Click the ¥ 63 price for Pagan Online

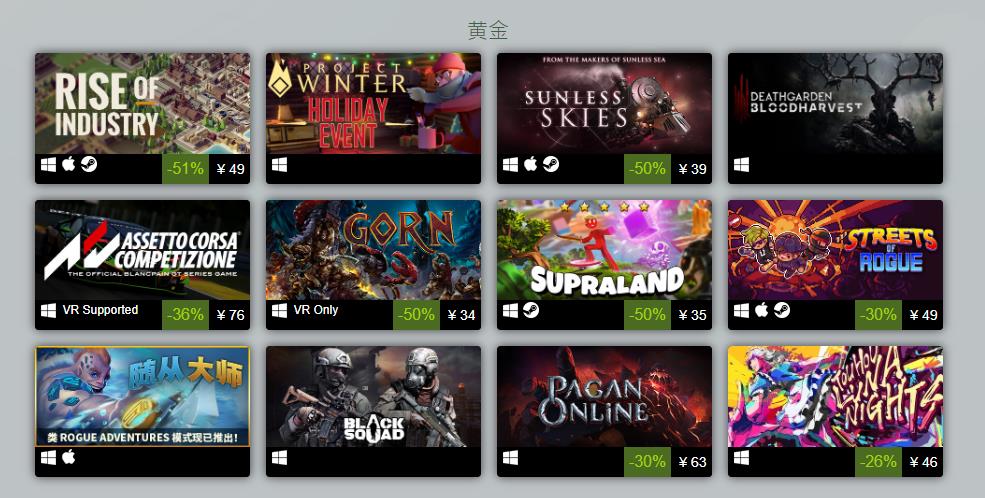point(692,462)
